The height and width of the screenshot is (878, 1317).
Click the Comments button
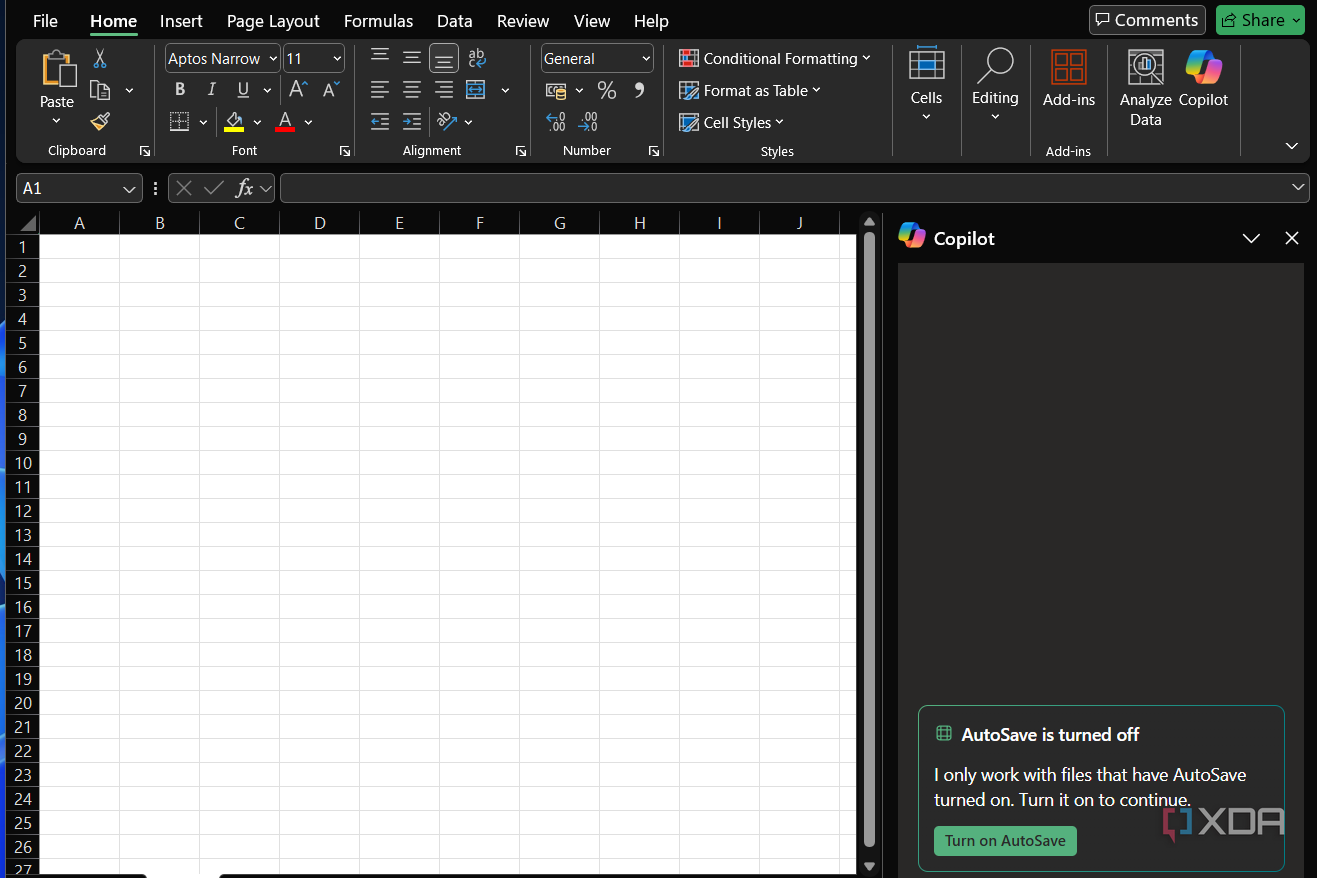[1146, 20]
